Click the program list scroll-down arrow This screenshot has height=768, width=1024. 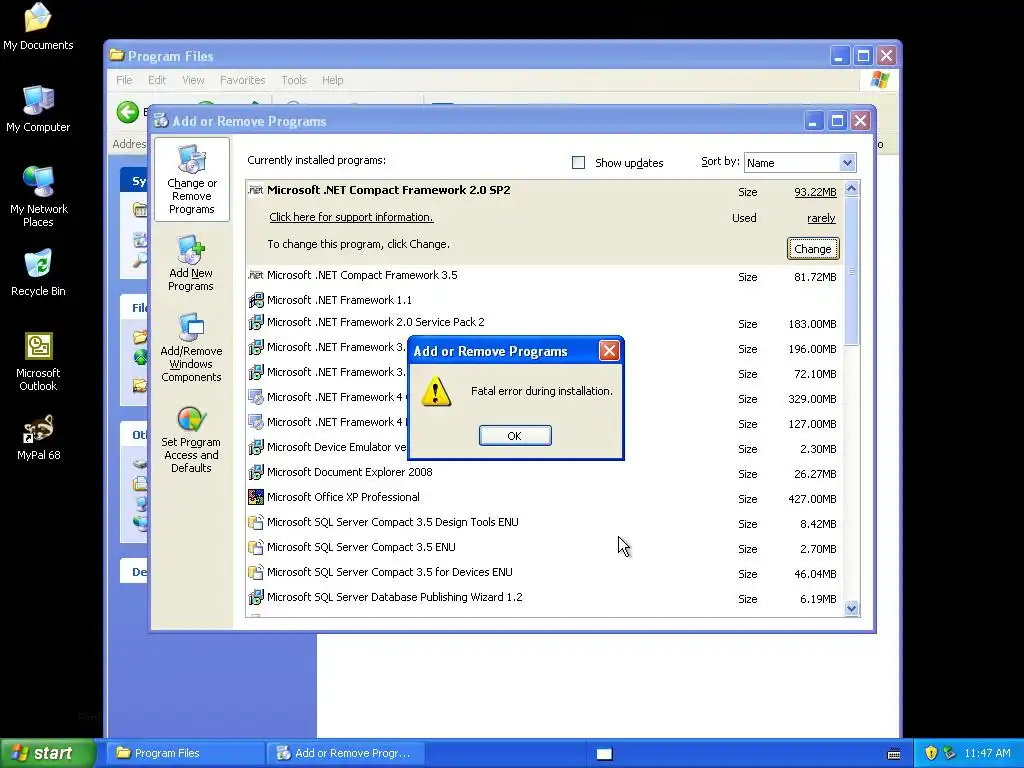[x=851, y=609]
